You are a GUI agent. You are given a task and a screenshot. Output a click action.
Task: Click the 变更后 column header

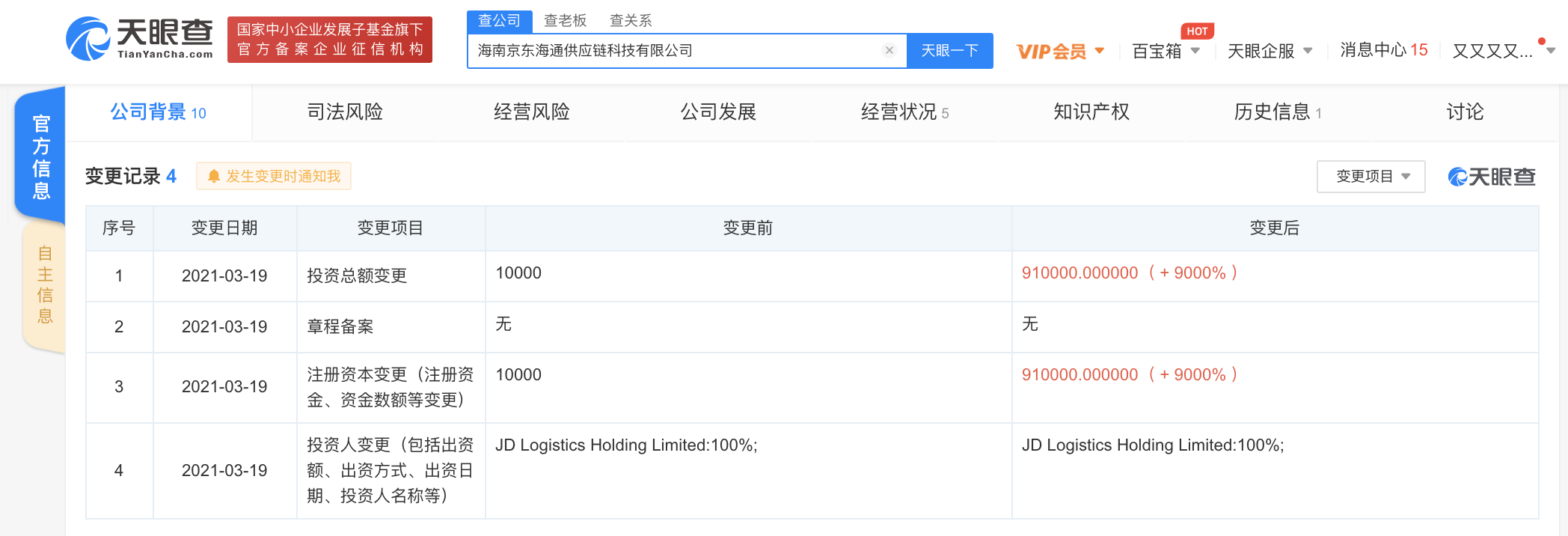coord(1275,228)
